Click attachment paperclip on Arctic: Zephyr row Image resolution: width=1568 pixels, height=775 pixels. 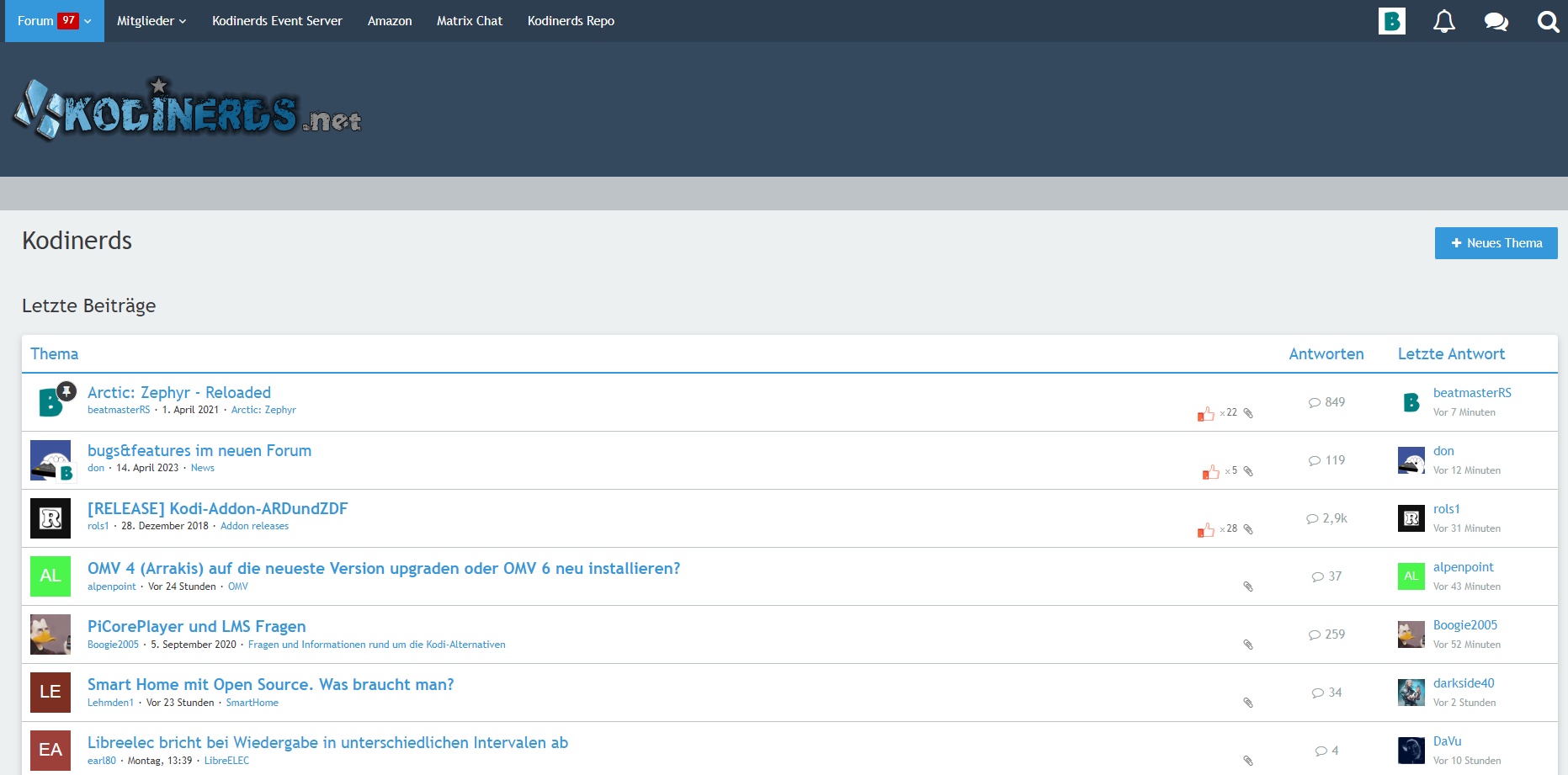tap(1248, 413)
